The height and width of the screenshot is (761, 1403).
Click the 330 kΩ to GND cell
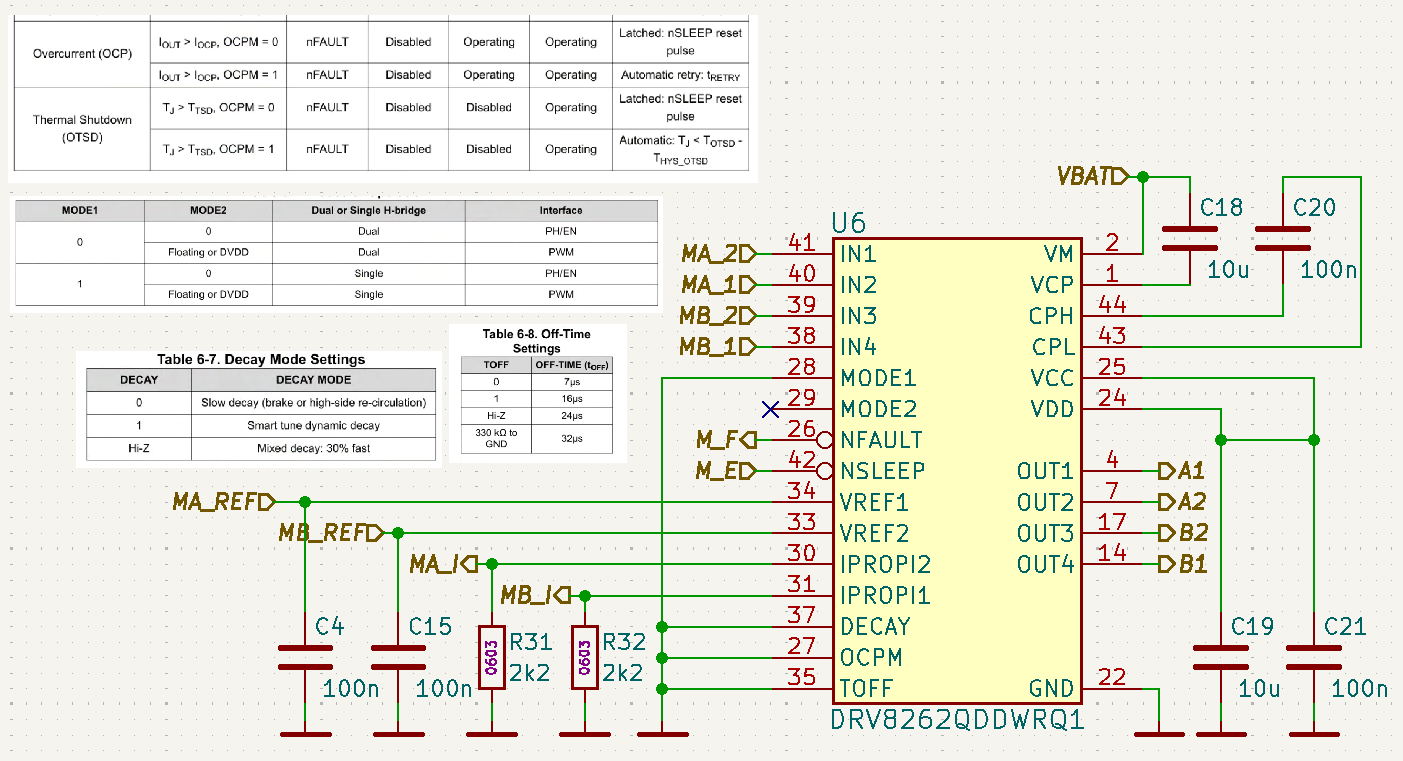click(497, 437)
